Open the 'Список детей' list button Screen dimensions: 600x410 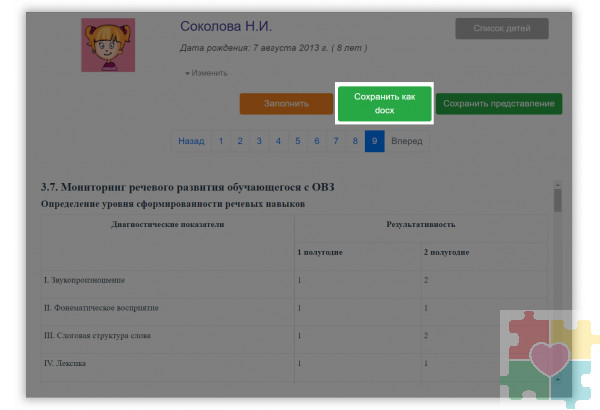[501, 29]
